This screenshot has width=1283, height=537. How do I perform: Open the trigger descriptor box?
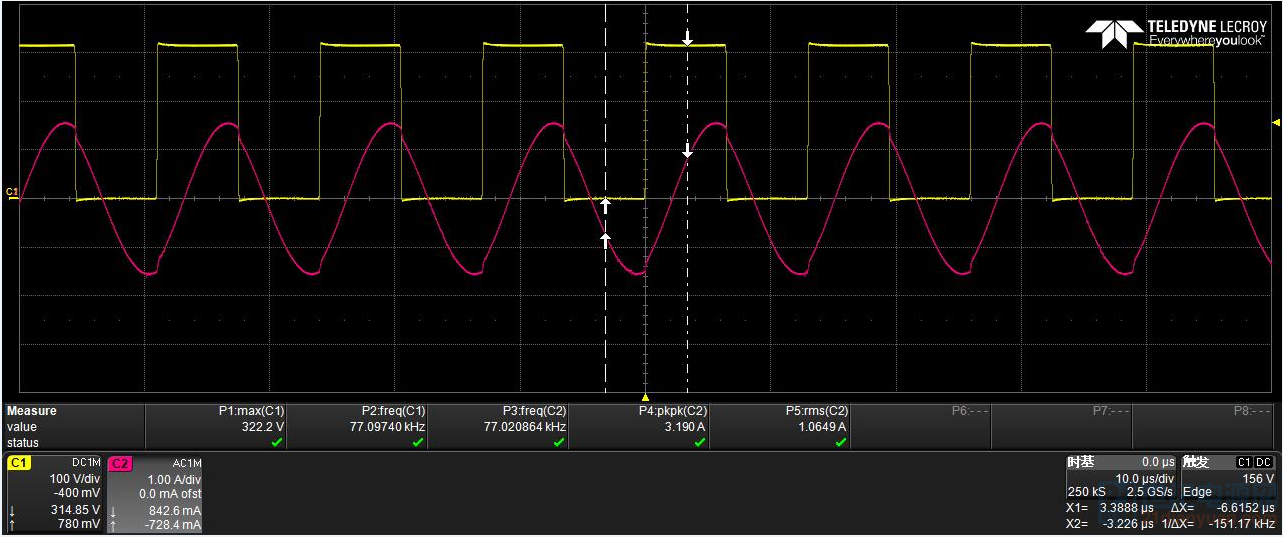[x=1228, y=477]
